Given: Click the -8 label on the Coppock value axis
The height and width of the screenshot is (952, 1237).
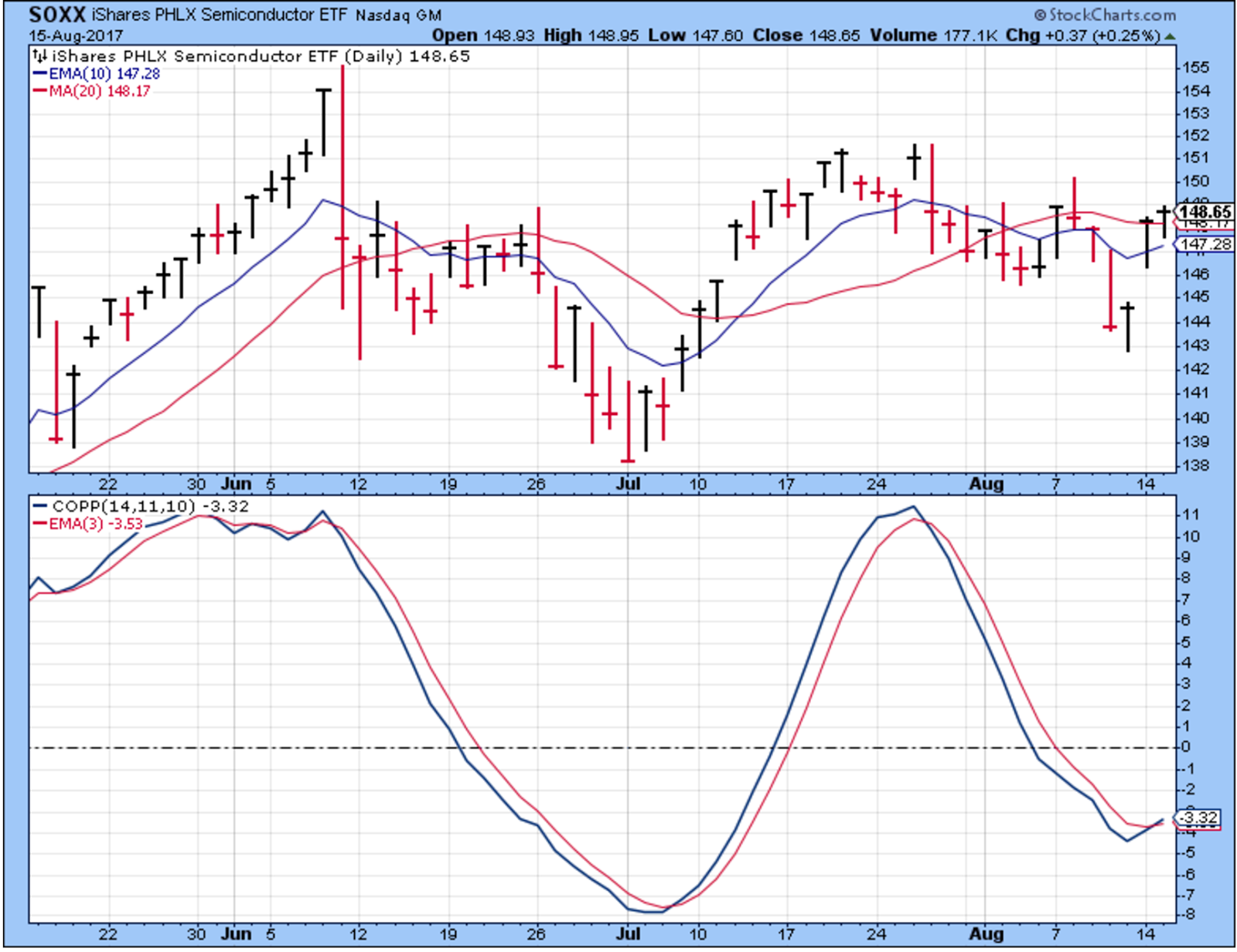Looking at the screenshot, I should point(1189,915).
